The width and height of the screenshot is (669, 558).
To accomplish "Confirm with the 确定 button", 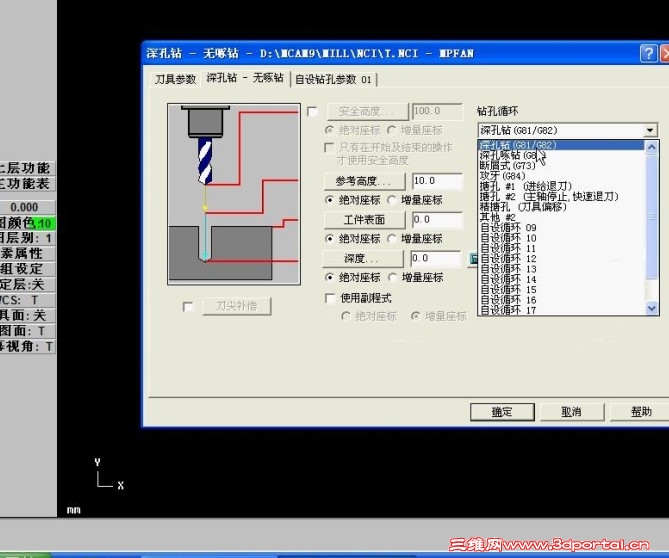I will tap(502, 412).
